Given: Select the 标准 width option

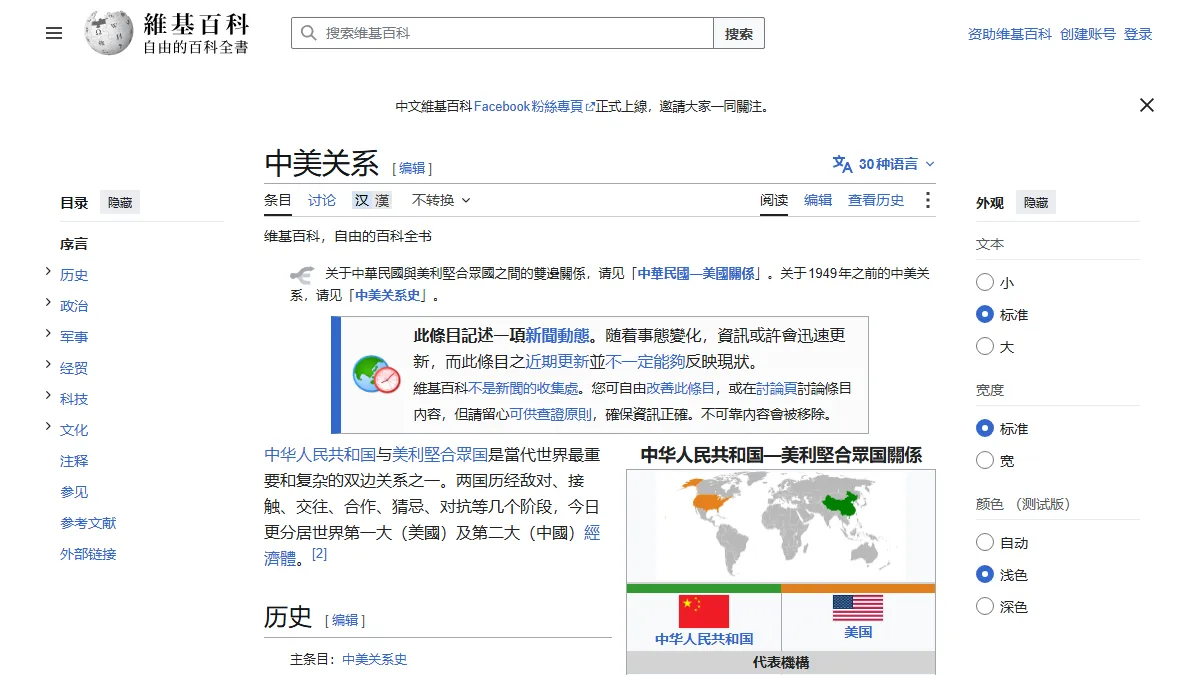Looking at the screenshot, I should click(985, 428).
